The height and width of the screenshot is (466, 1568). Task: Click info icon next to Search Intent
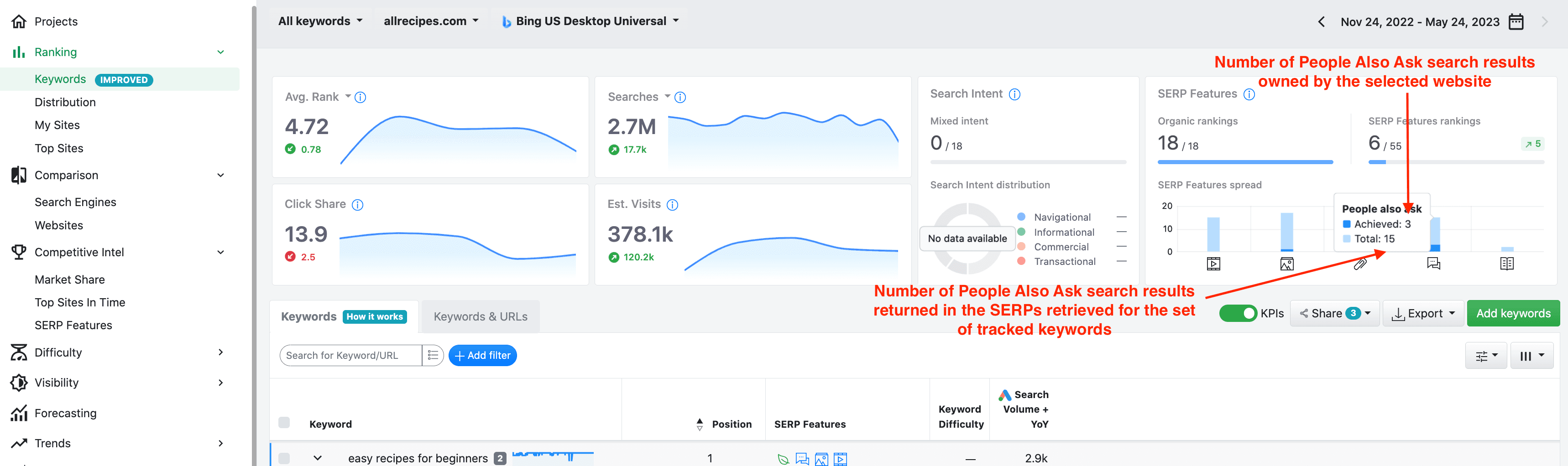1015,94
